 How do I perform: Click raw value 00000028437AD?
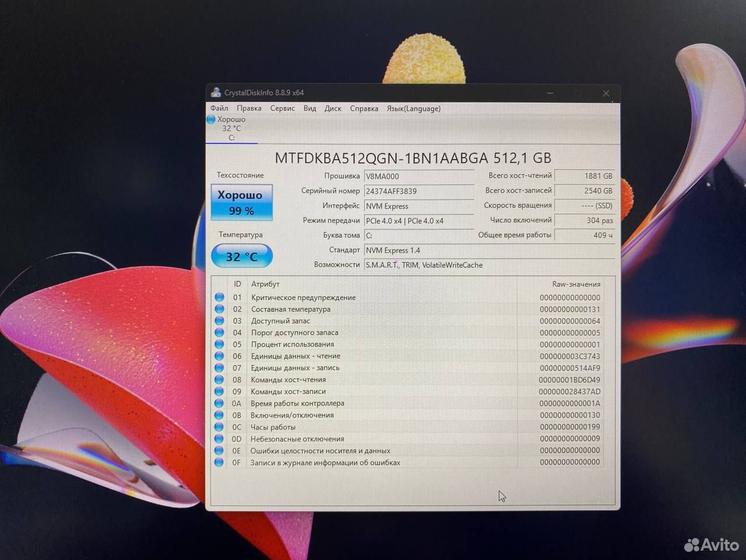coord(569,392)
